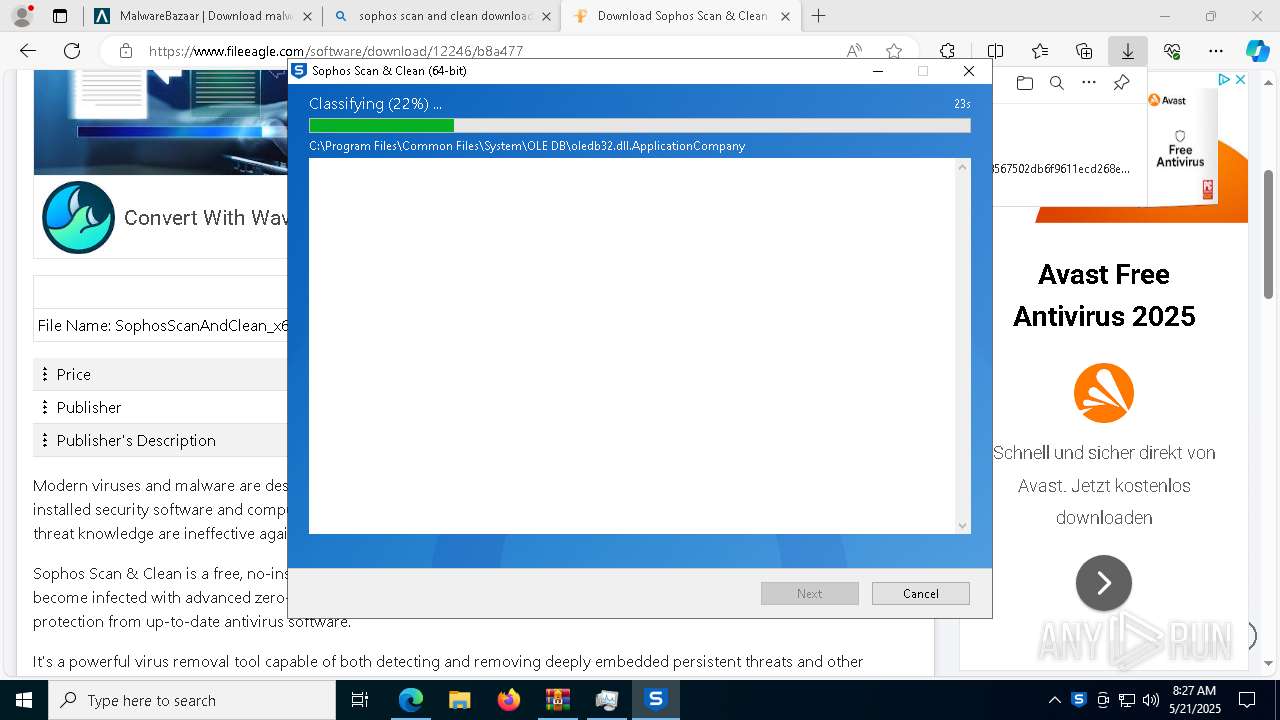The width and height of the screenshot is (1280, 720).
Task: Open the tab actions menu icon
Action: click(60, 16)
